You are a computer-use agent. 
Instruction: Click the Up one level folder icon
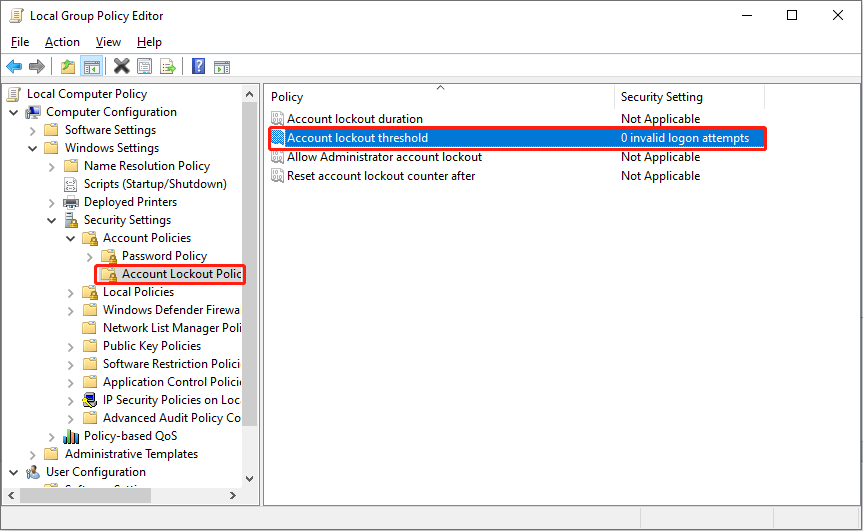[x=67, y=67]
